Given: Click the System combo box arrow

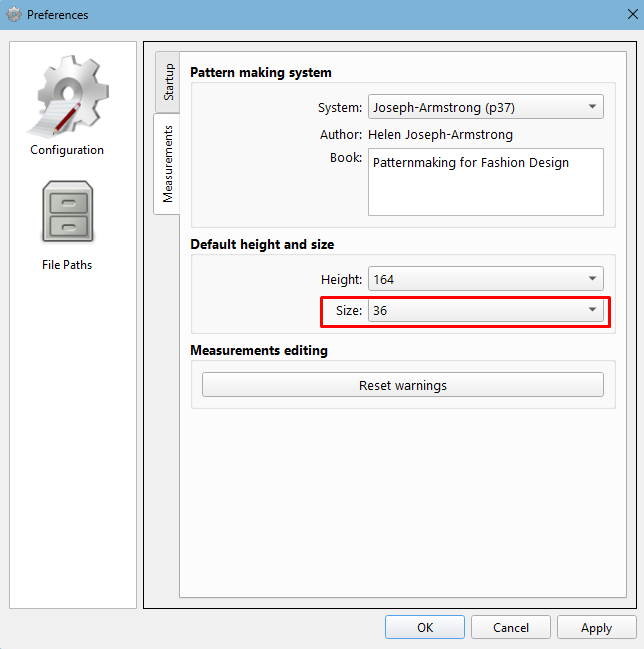Looking at the screenshot, I should point(592,107).
